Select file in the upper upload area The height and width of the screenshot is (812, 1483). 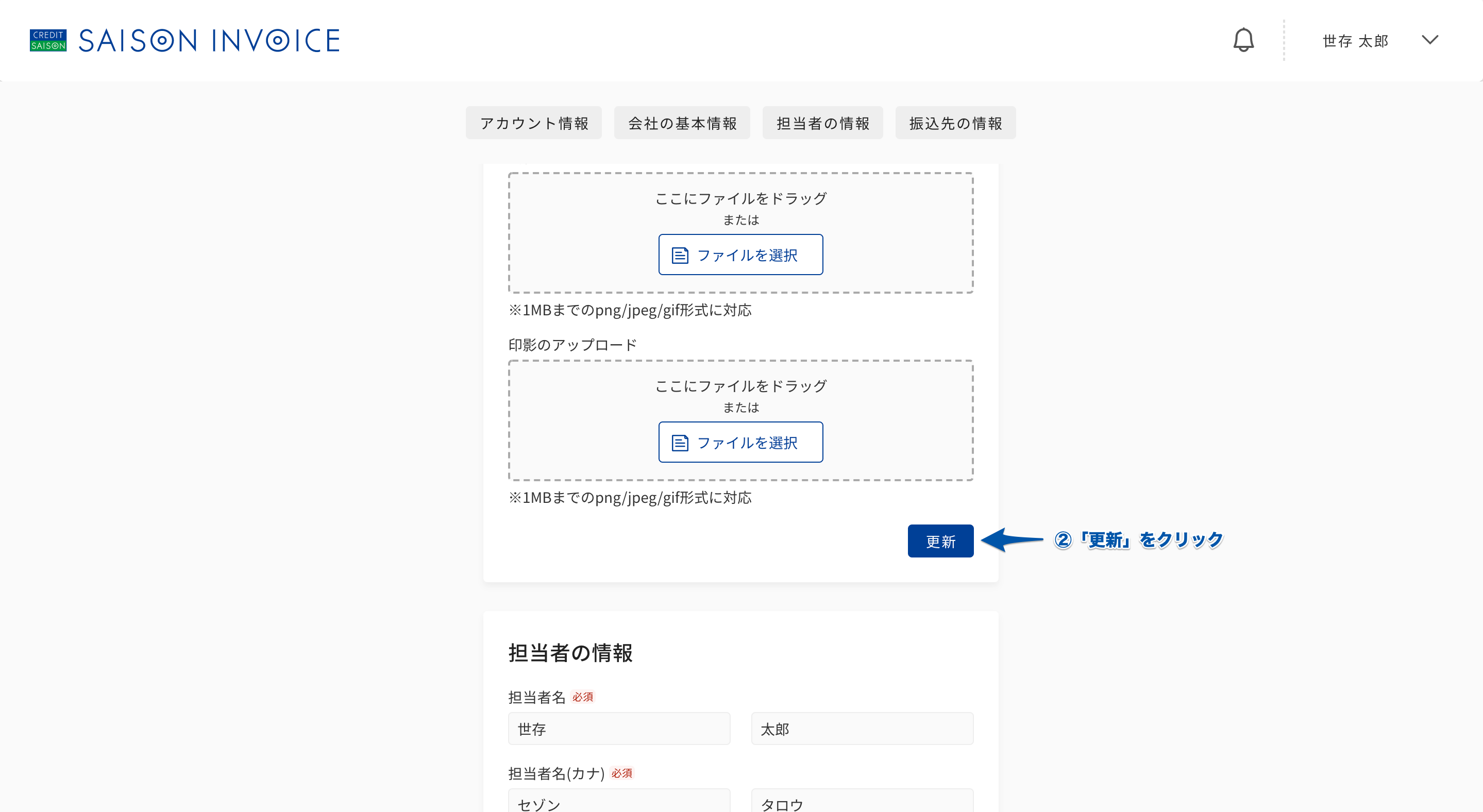740,255
